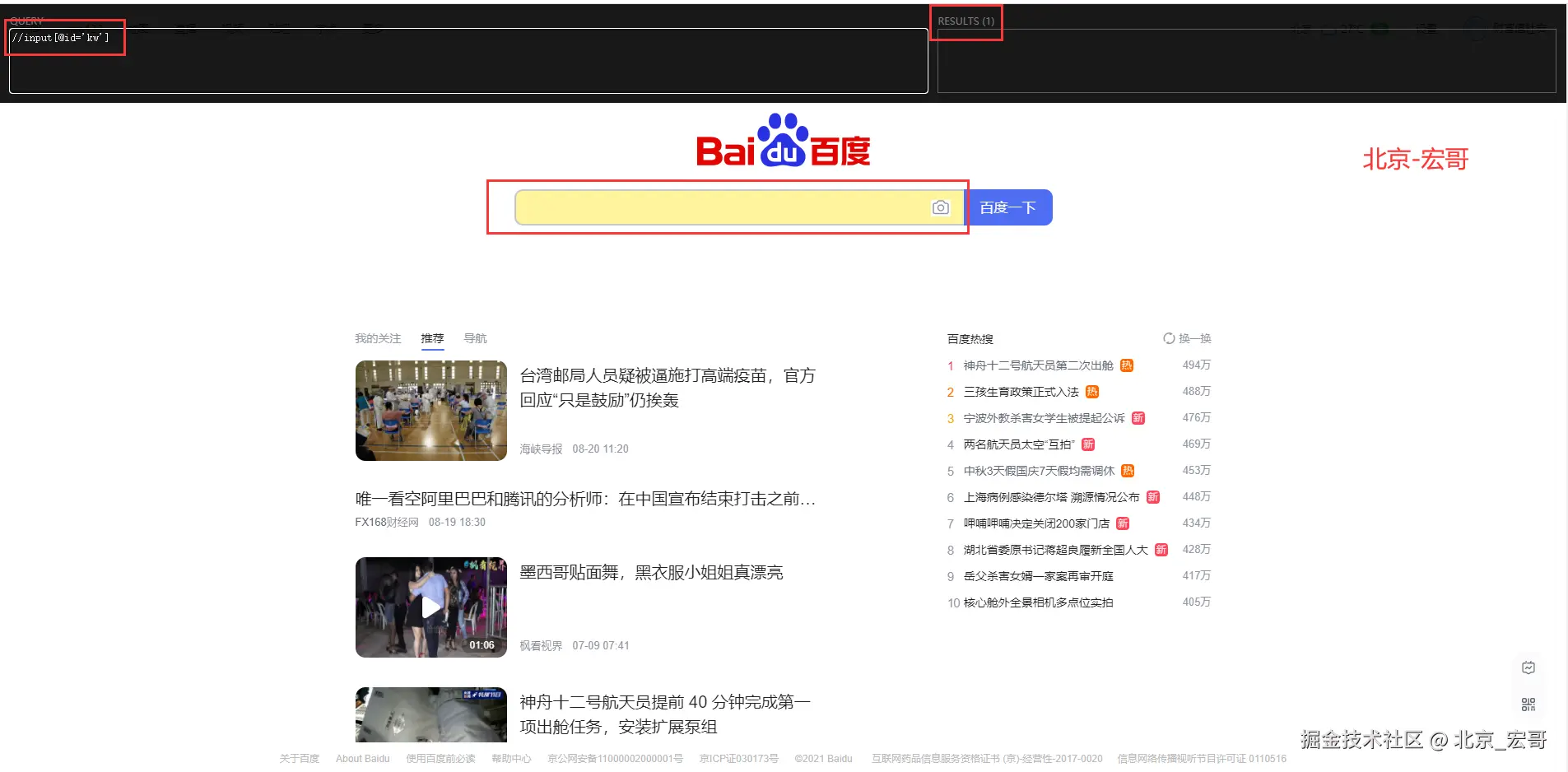
Task: Click the 海峡导报 source label
Action: point(541,449)
